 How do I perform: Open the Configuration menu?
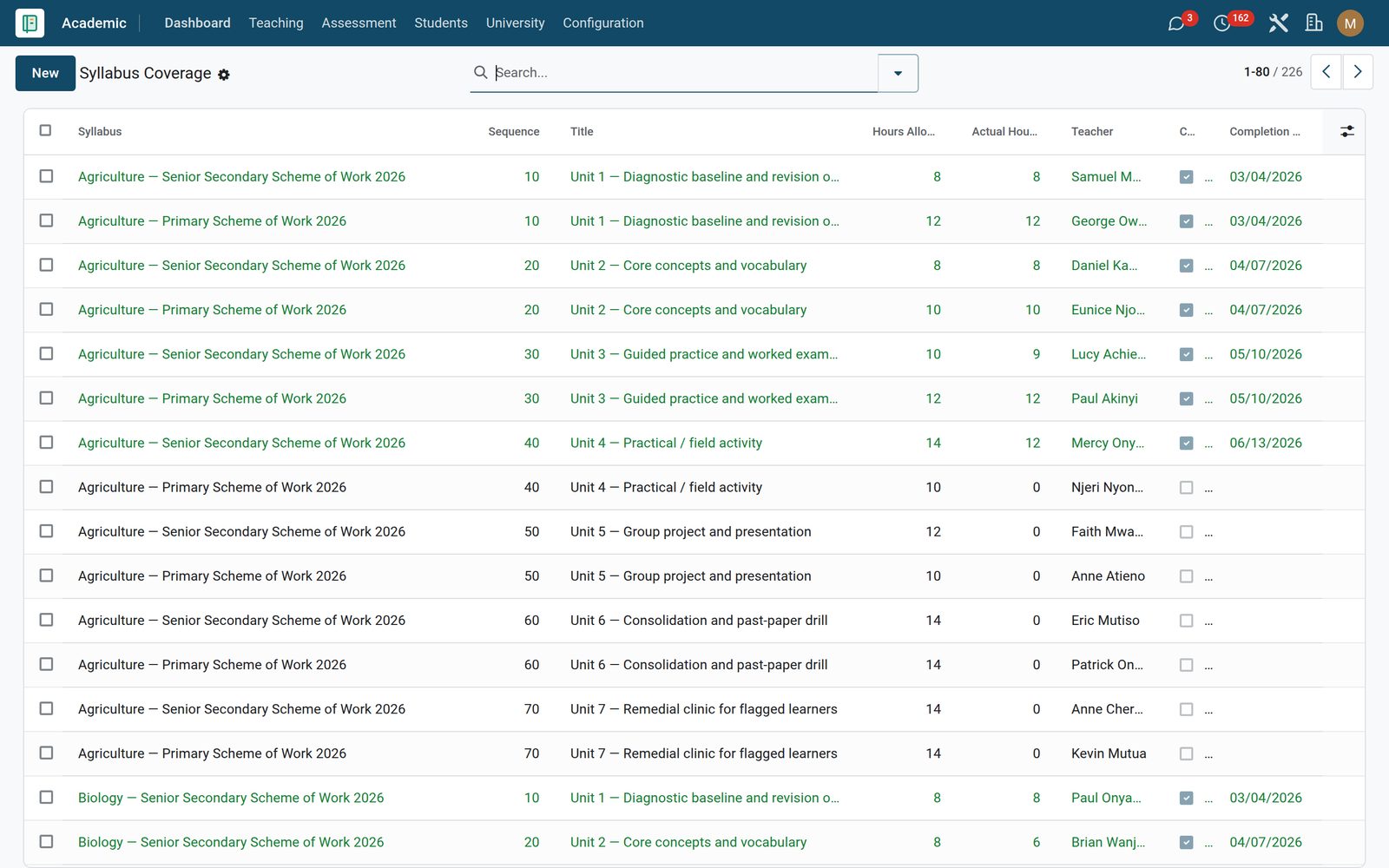(x=603, y=23)
